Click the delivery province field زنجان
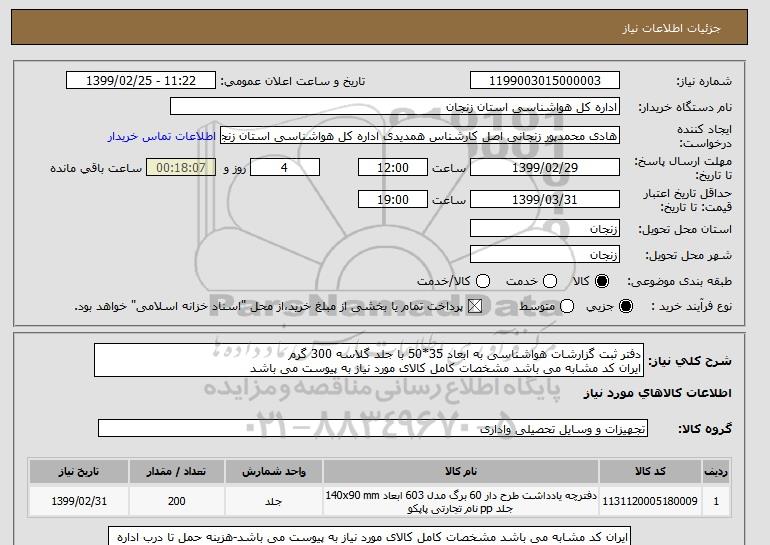This screenshot has width=770, height=545. coord(545,228)
